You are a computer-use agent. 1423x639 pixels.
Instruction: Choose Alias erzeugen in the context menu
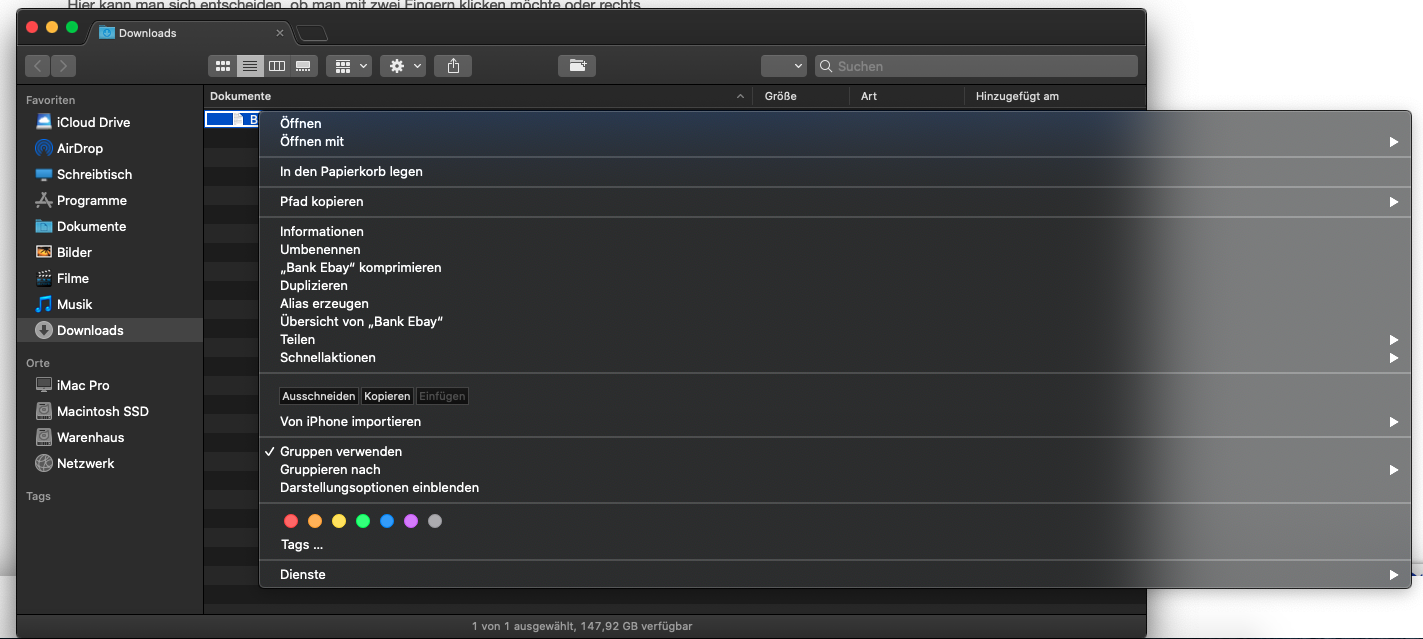[x=834, y=303]
